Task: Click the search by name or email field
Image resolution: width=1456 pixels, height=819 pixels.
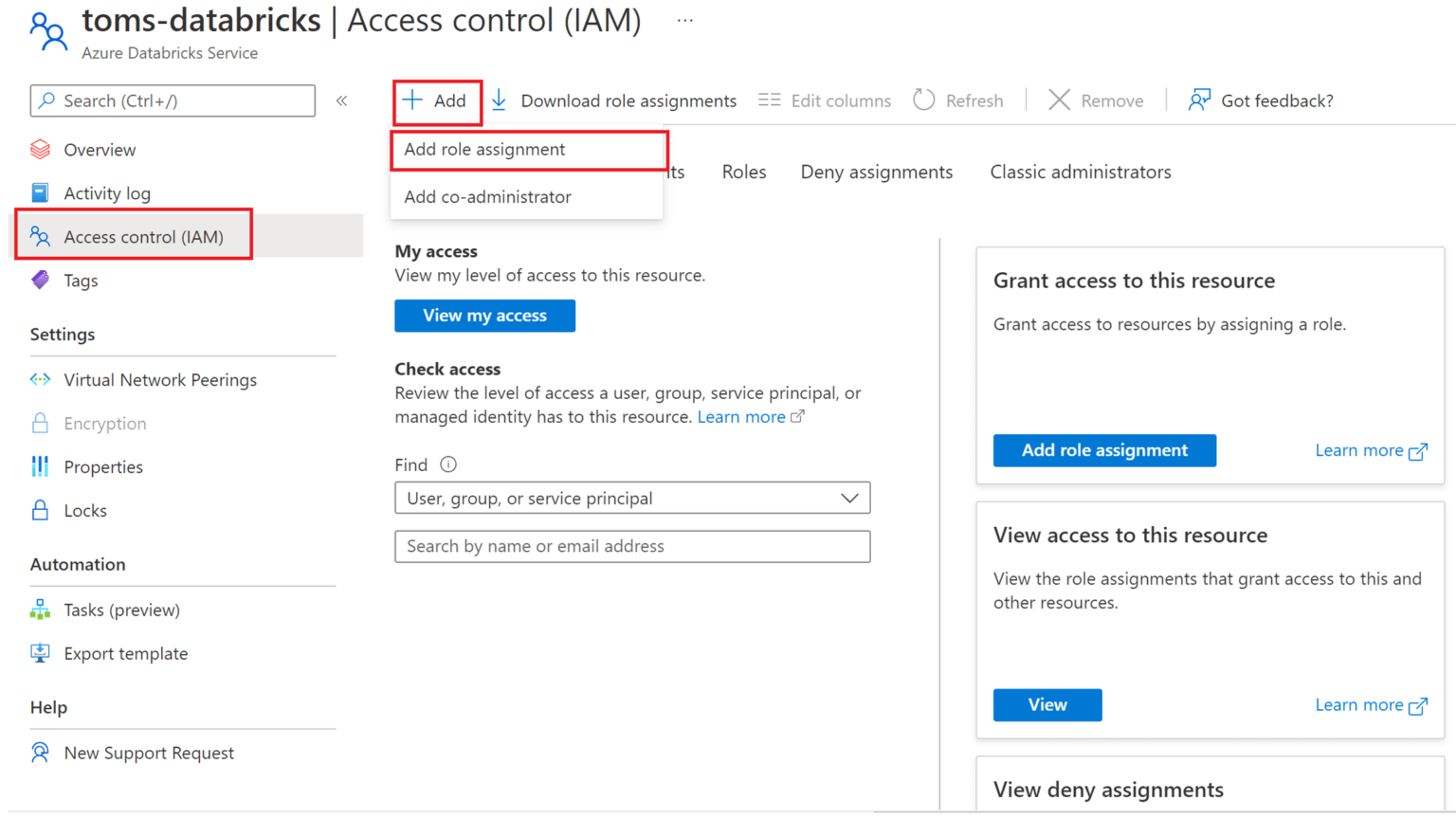Action: (x=632, y=546)
